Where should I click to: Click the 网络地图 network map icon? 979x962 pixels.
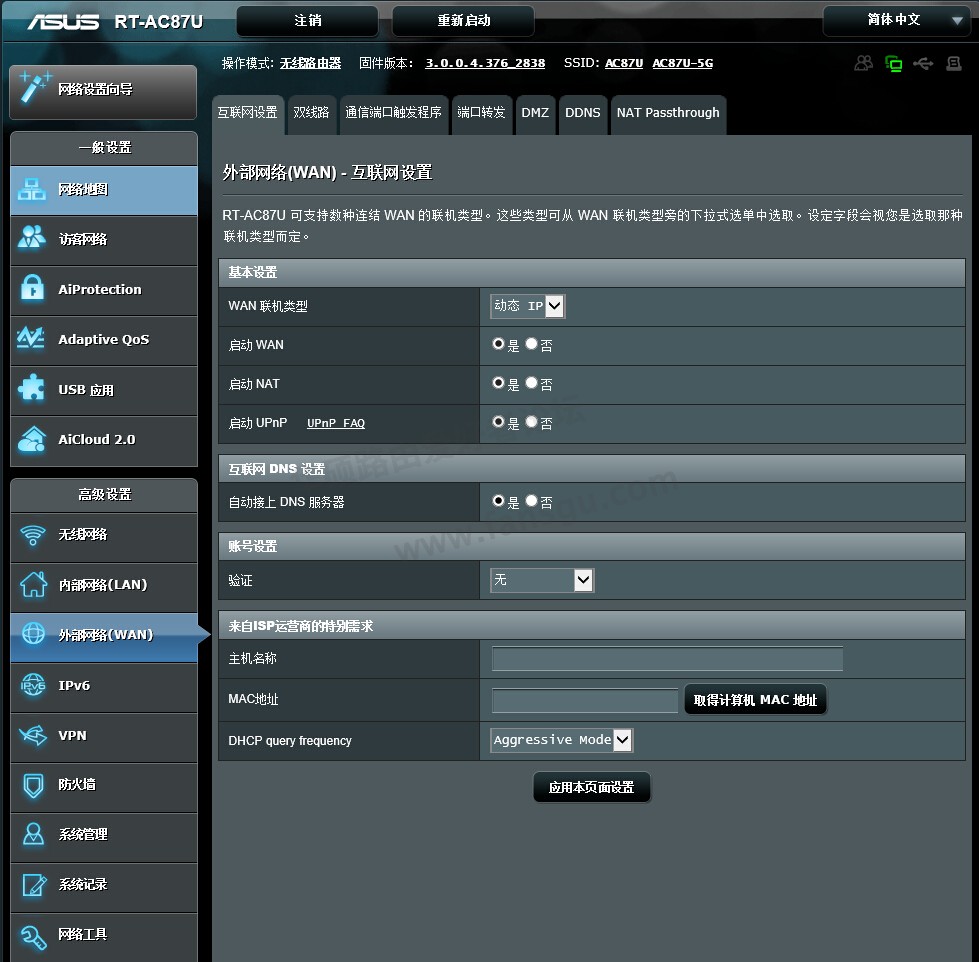pos(32,189)
